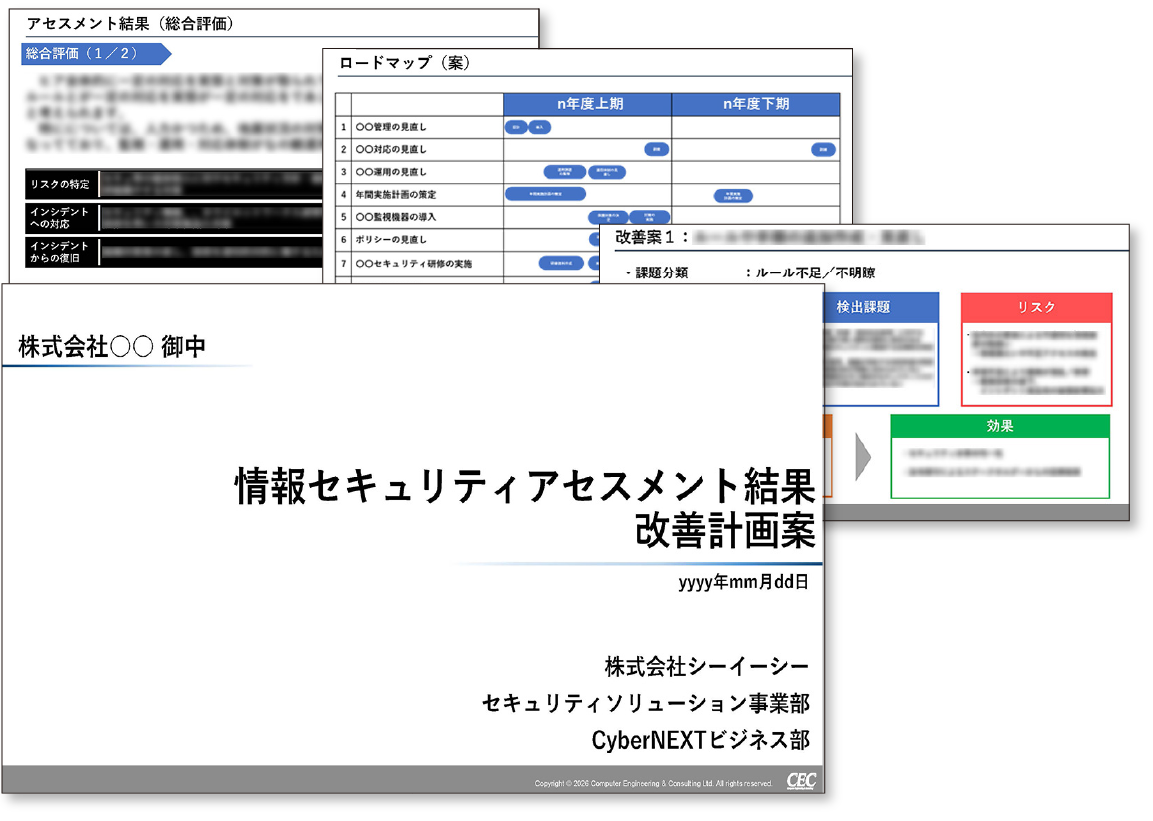Select roadmap row ポリシーの見直し

pos(468,240)
